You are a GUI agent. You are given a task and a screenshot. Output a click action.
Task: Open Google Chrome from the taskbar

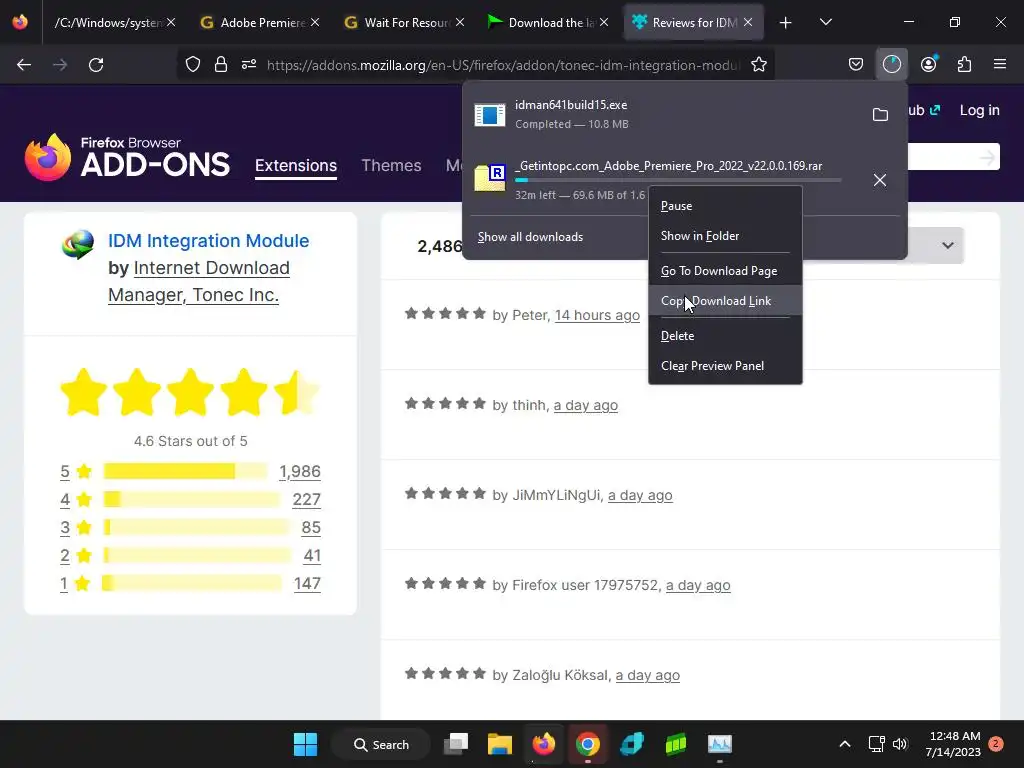click(x=587, y=744)
